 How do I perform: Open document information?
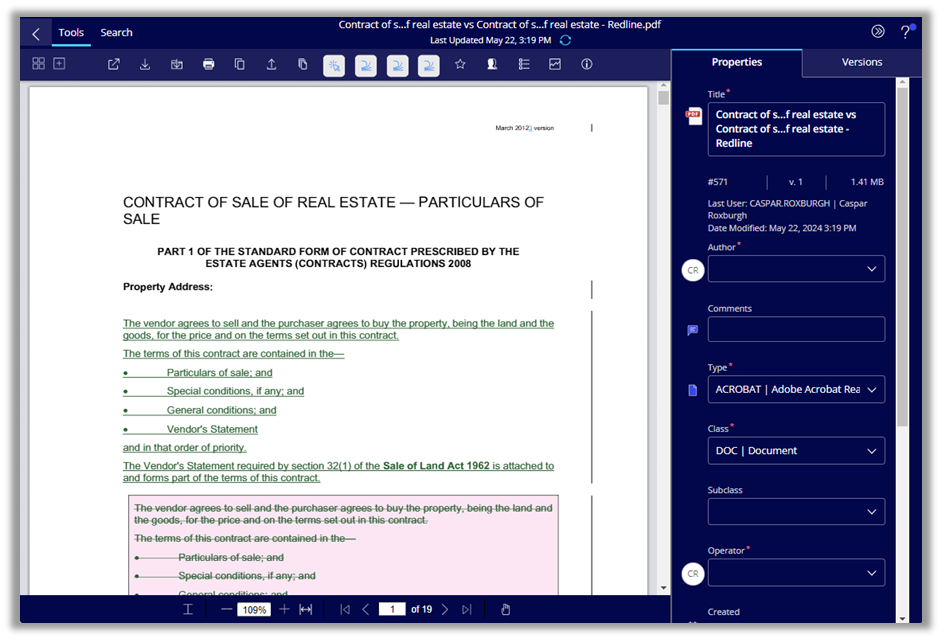click(x=587, y=63)
